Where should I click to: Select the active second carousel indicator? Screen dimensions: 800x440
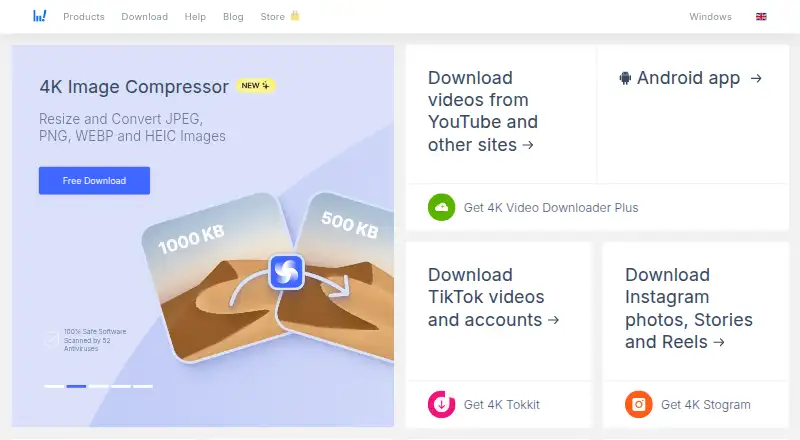coord(76,386)
